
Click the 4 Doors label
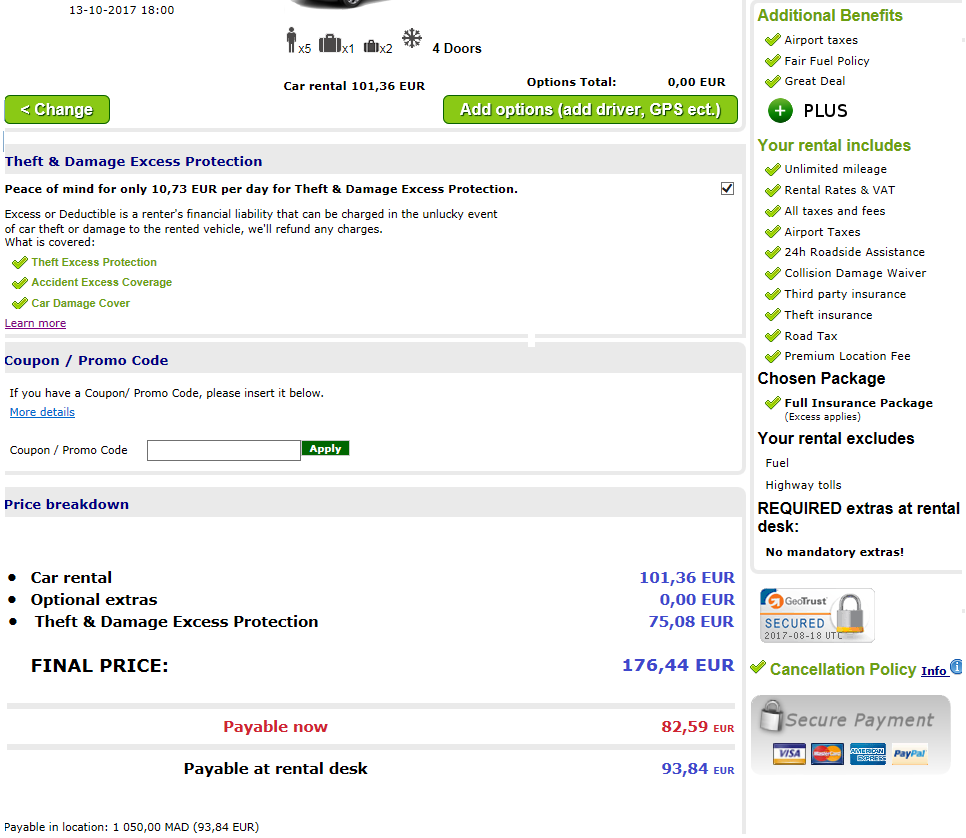(x=457, y=48)
